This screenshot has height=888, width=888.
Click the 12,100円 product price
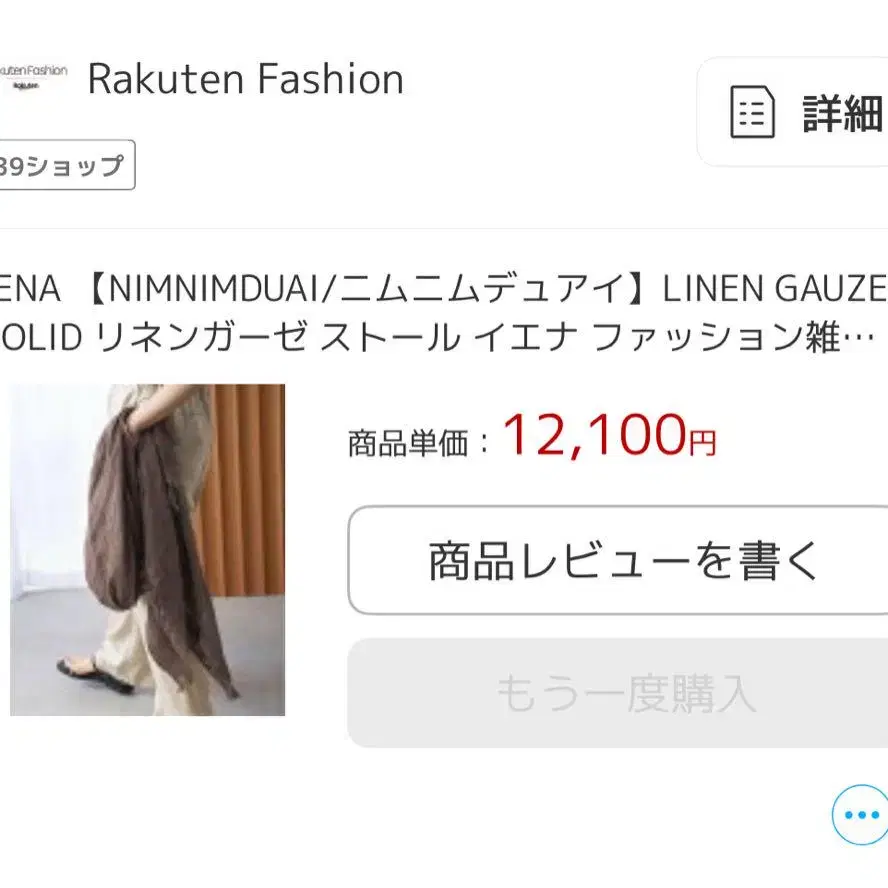point(610,435)
